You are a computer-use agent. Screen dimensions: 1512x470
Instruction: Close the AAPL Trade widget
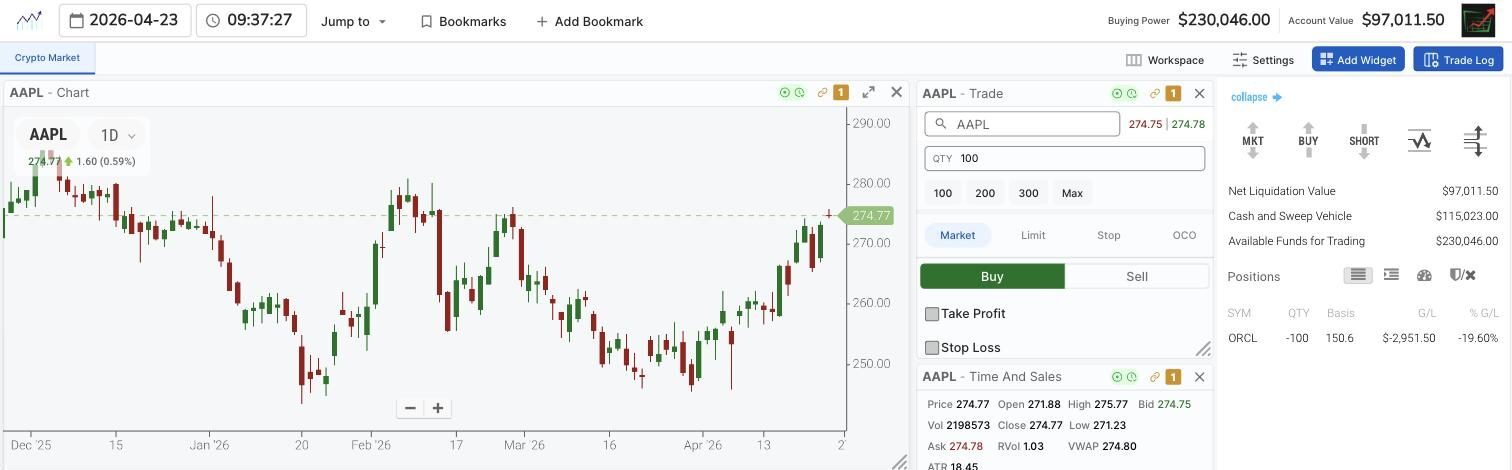click(x=1199, y=94)
